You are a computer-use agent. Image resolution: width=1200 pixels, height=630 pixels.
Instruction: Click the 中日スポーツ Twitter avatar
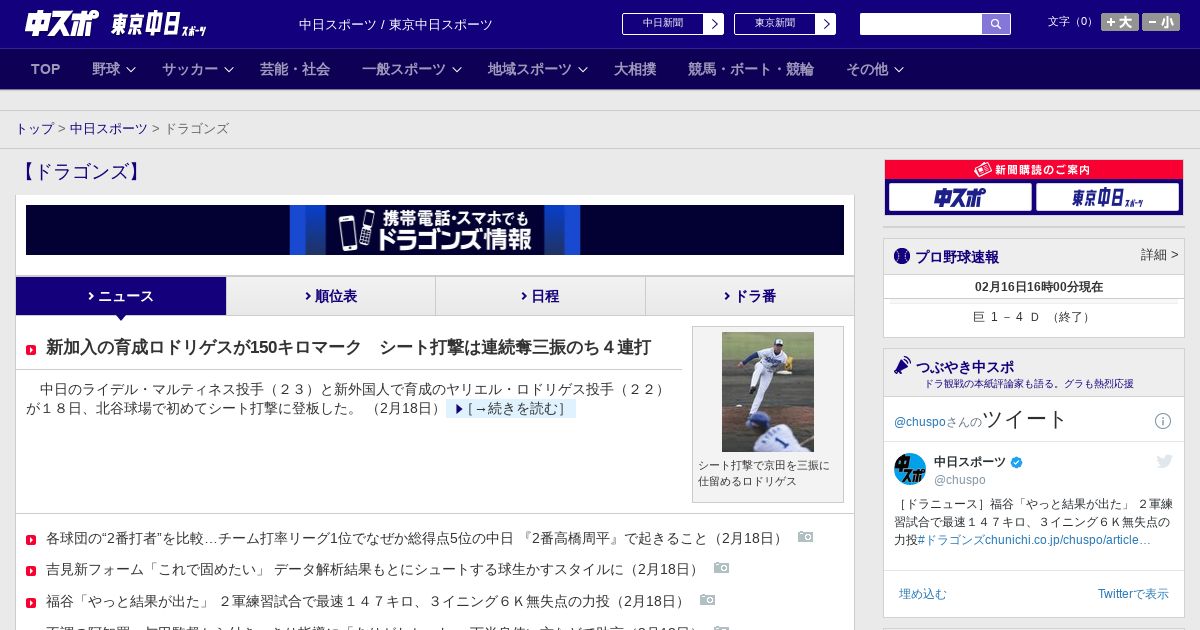910,469
